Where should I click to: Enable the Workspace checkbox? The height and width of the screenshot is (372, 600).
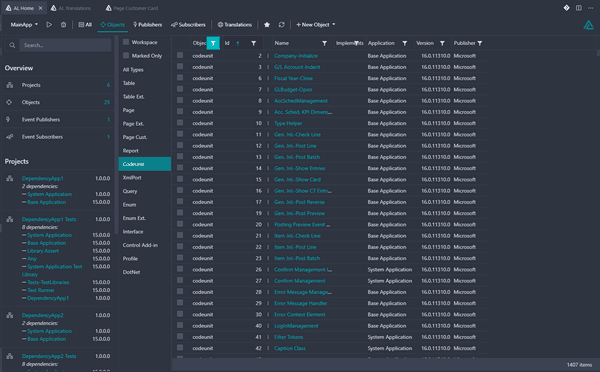(126, 42)
